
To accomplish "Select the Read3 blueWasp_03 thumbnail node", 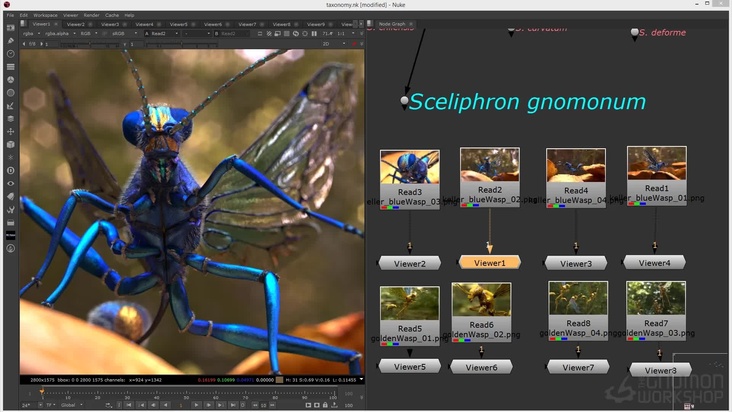I will tap(409, 179).
